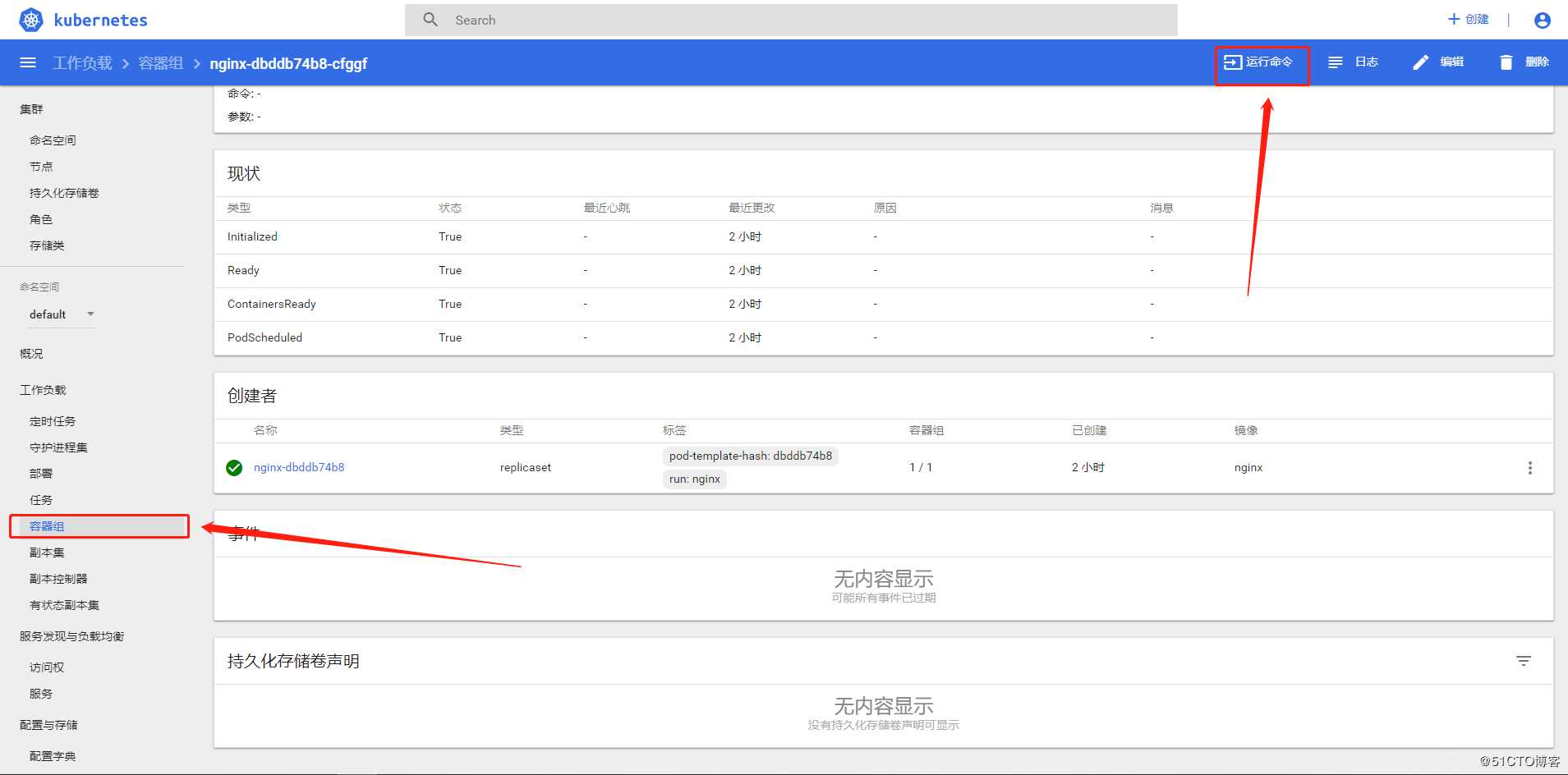Click the Kubernetes logo icon
The height and width of the screenshot is (775, 1568).
pyautogui.click(x=31, y=20)
